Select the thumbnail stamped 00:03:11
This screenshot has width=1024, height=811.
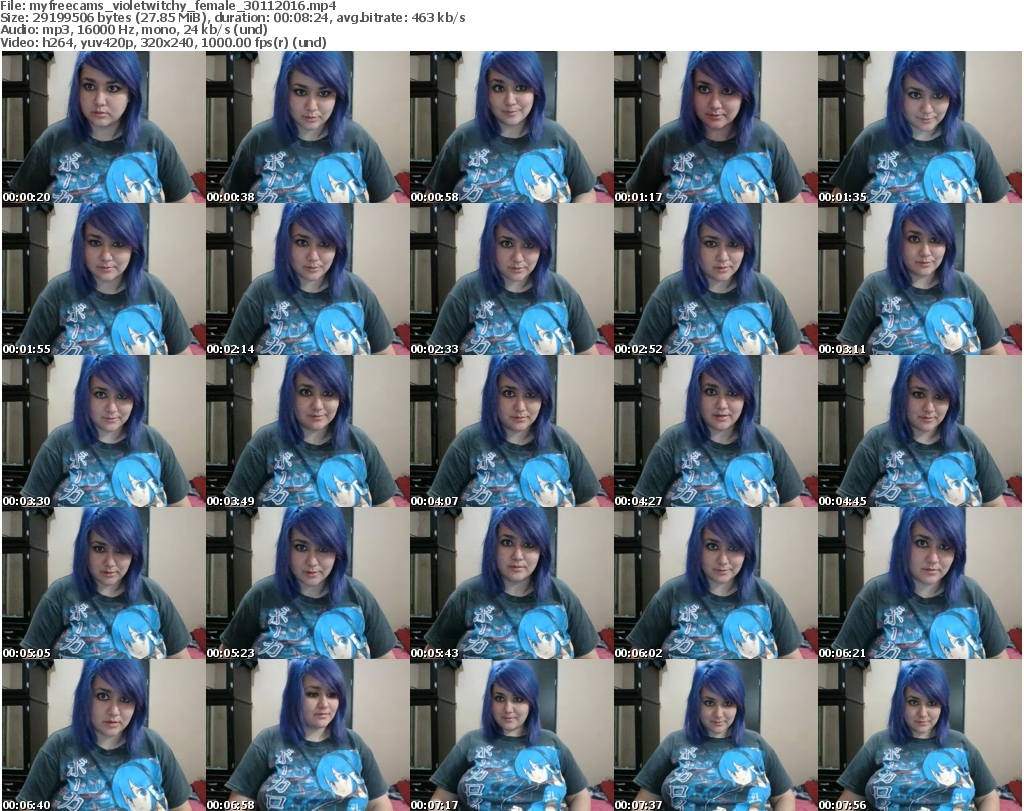[920, 279]
